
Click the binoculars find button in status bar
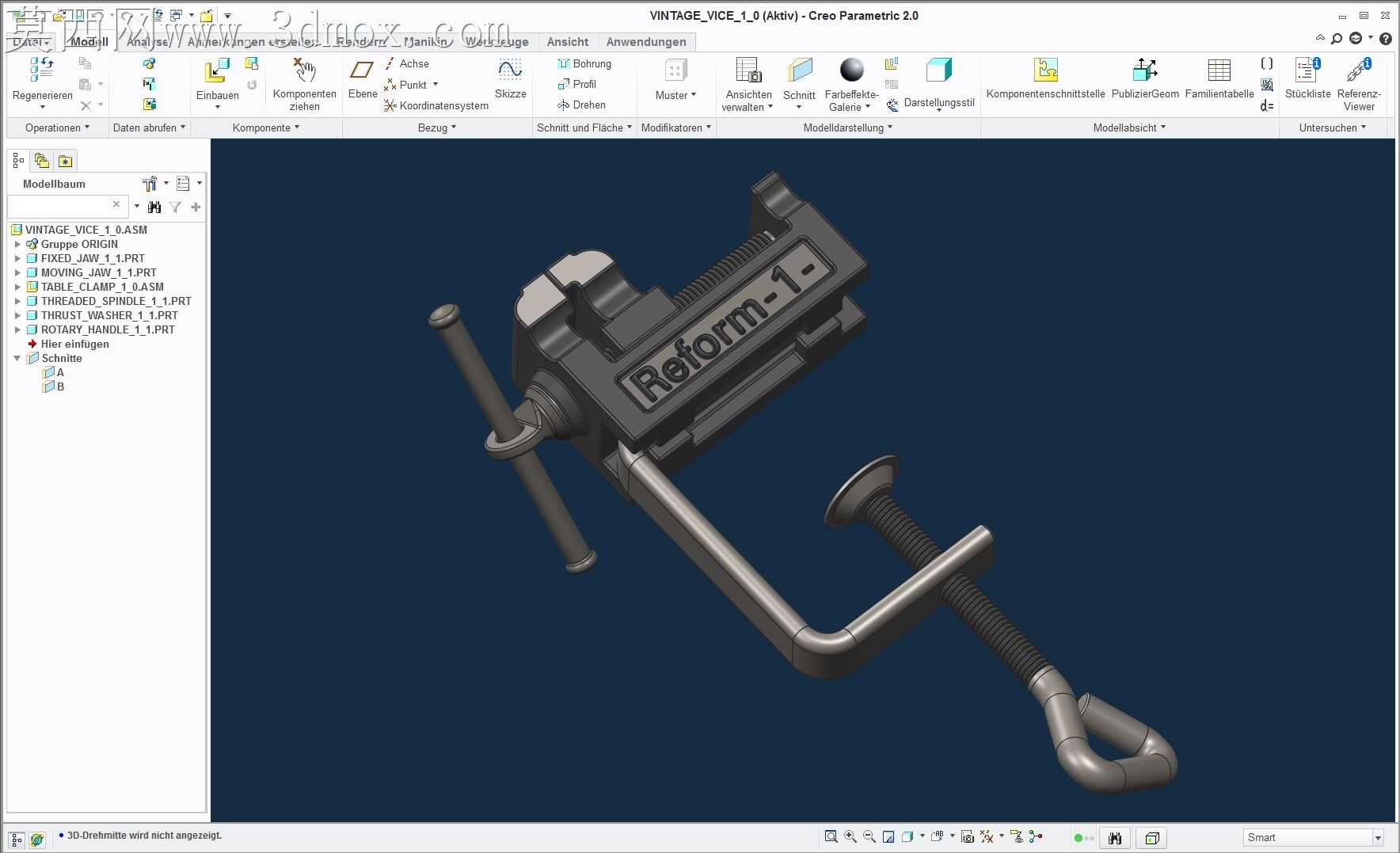click(x=1115, y=838)
